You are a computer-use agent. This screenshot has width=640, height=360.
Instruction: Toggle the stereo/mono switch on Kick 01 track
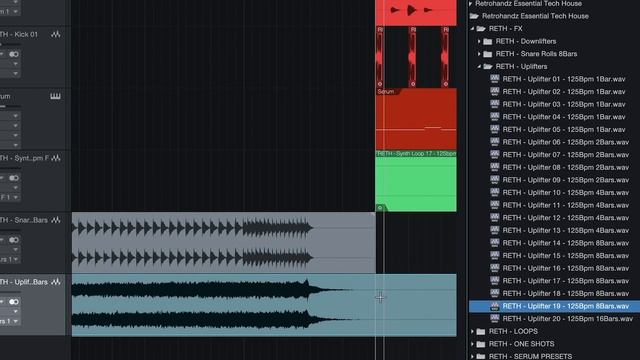(14, 54)
